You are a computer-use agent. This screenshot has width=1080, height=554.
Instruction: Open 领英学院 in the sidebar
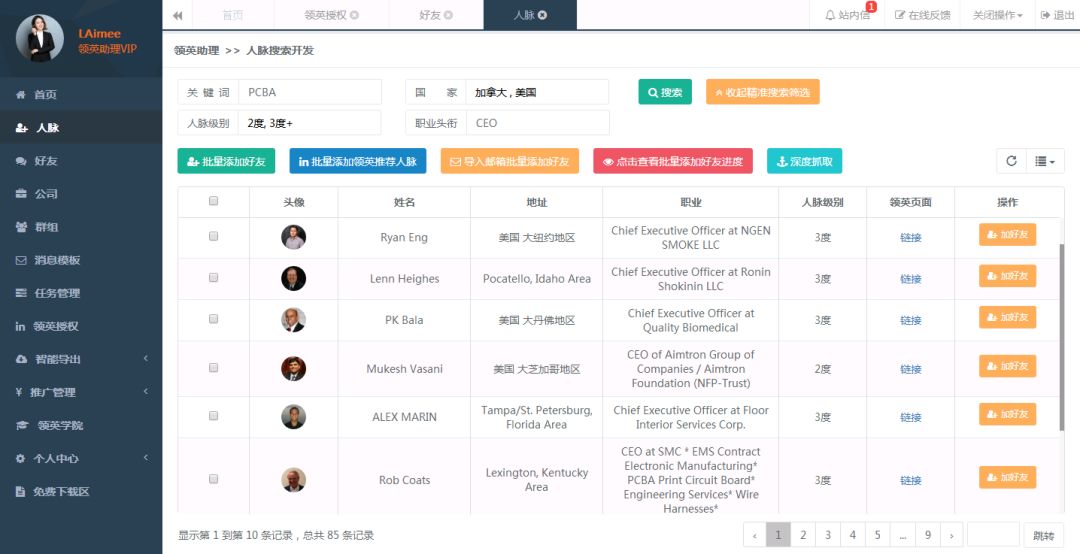81,425
